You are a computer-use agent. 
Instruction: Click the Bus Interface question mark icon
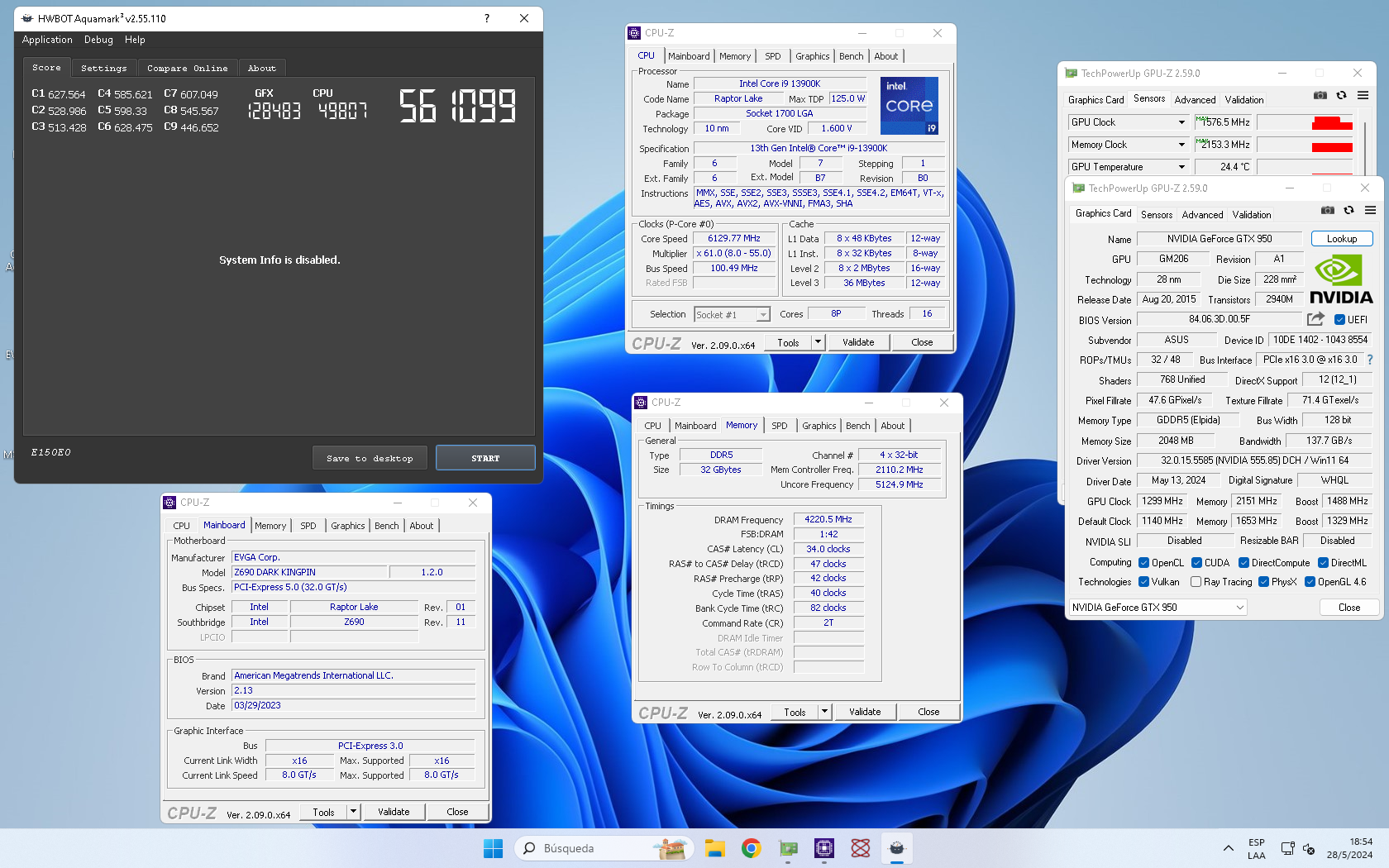1370,360
